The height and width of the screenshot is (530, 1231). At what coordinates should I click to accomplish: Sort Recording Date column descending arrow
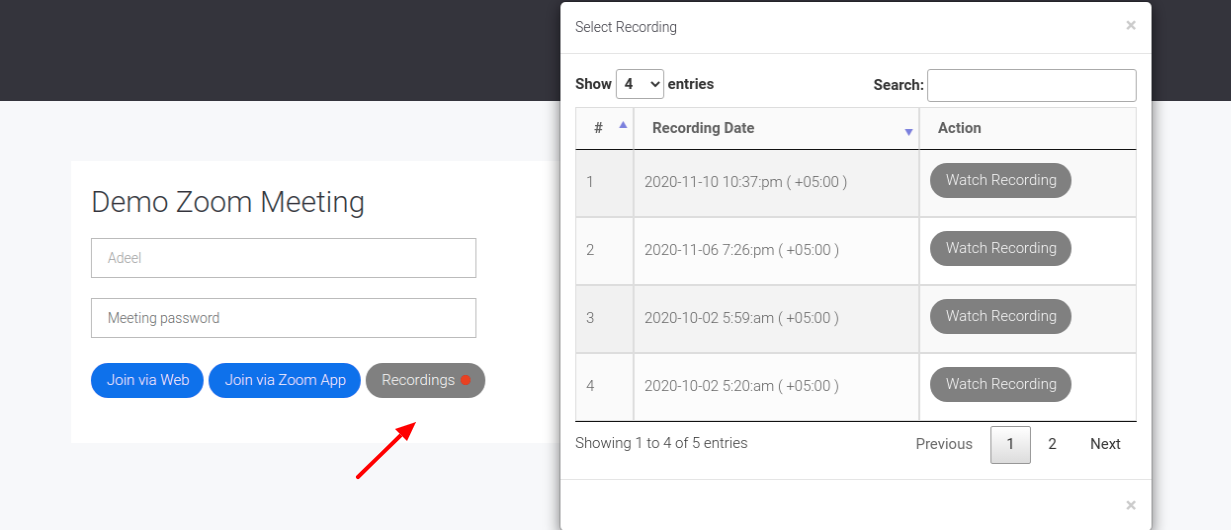909,132
